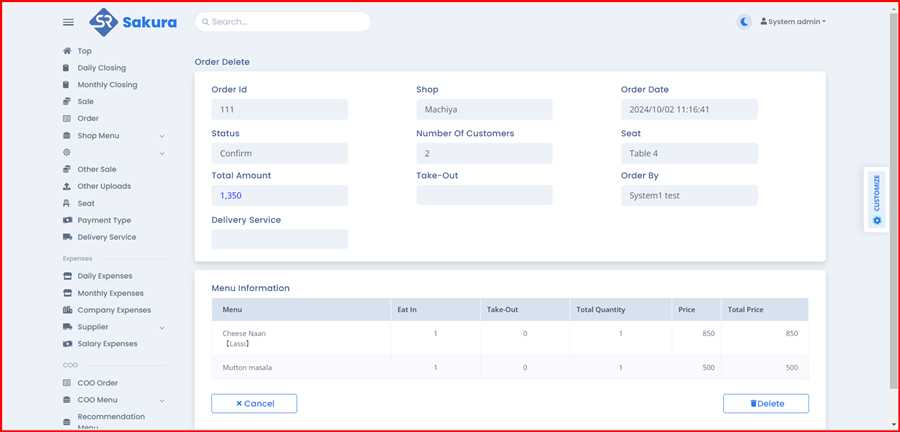The image size is (900, 432).
Task: Expand the Supplier submenu chevron
Action: pos(161,327)
